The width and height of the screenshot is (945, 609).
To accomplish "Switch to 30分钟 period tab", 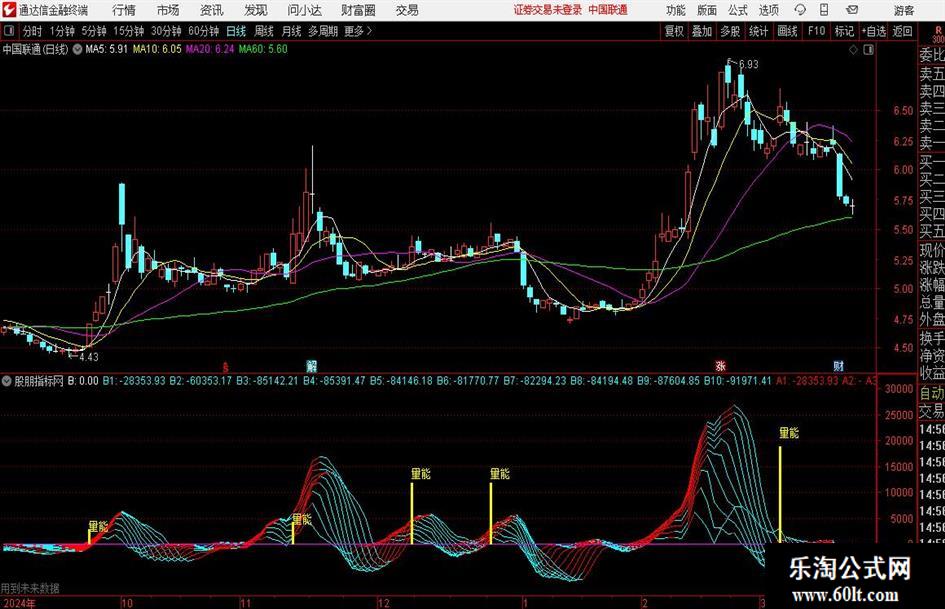I will [x=166, y=31].
